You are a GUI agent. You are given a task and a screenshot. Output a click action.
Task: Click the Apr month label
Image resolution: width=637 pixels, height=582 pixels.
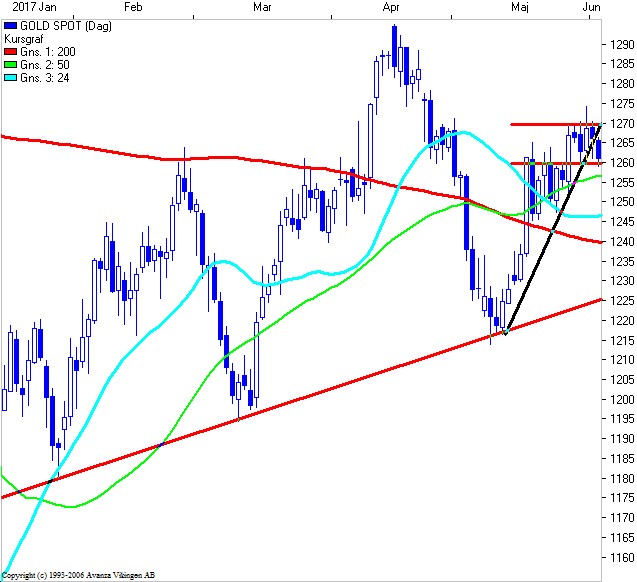tap(390, 7)
